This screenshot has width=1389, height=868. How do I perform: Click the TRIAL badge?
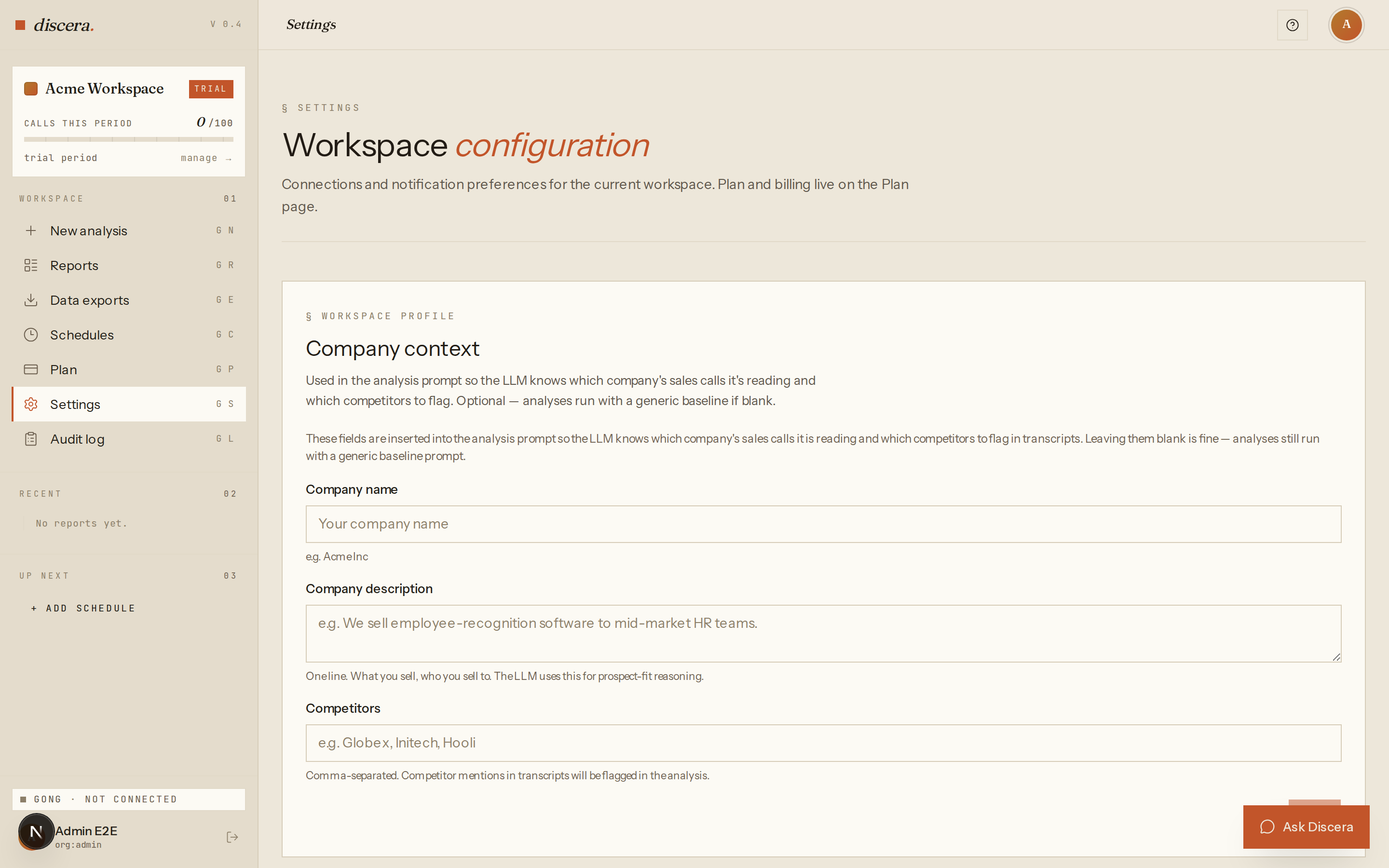tap(211, 88)
